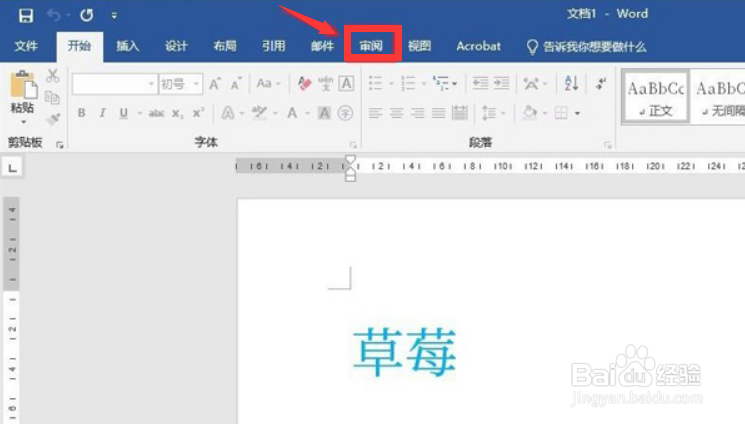Click the Cut scissors icon
745x424 pixels.
[x=52, y=76]
